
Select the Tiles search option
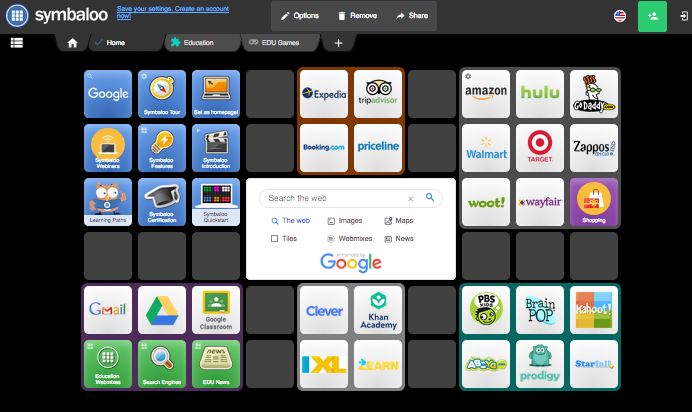[284, 239]
